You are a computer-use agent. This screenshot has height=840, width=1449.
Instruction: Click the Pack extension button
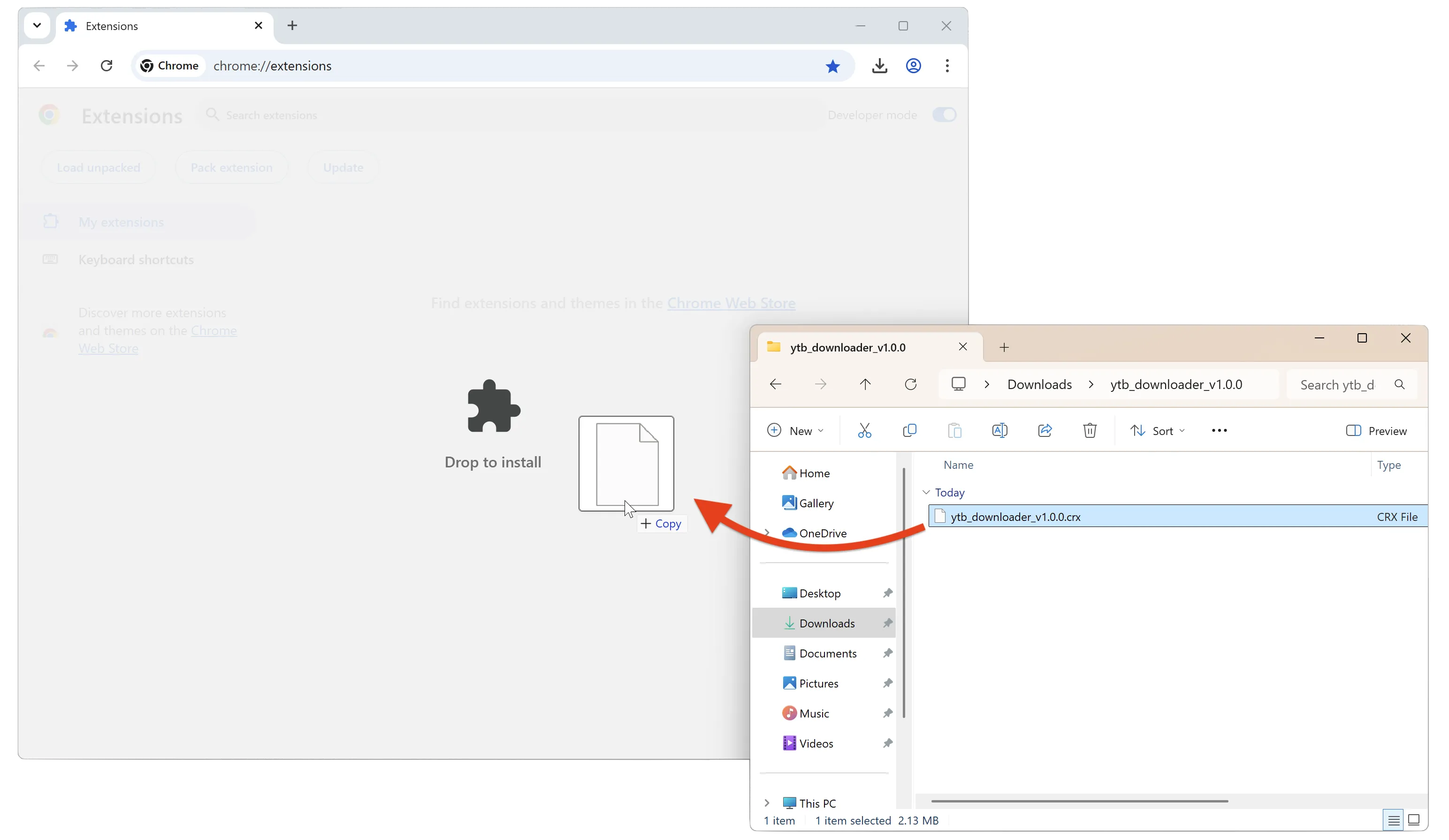point(232,168)
